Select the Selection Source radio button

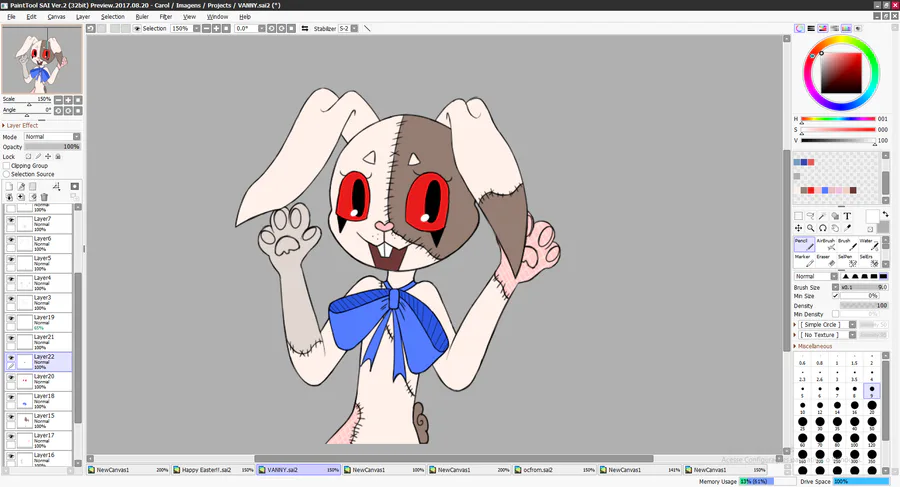coord(7,174)
